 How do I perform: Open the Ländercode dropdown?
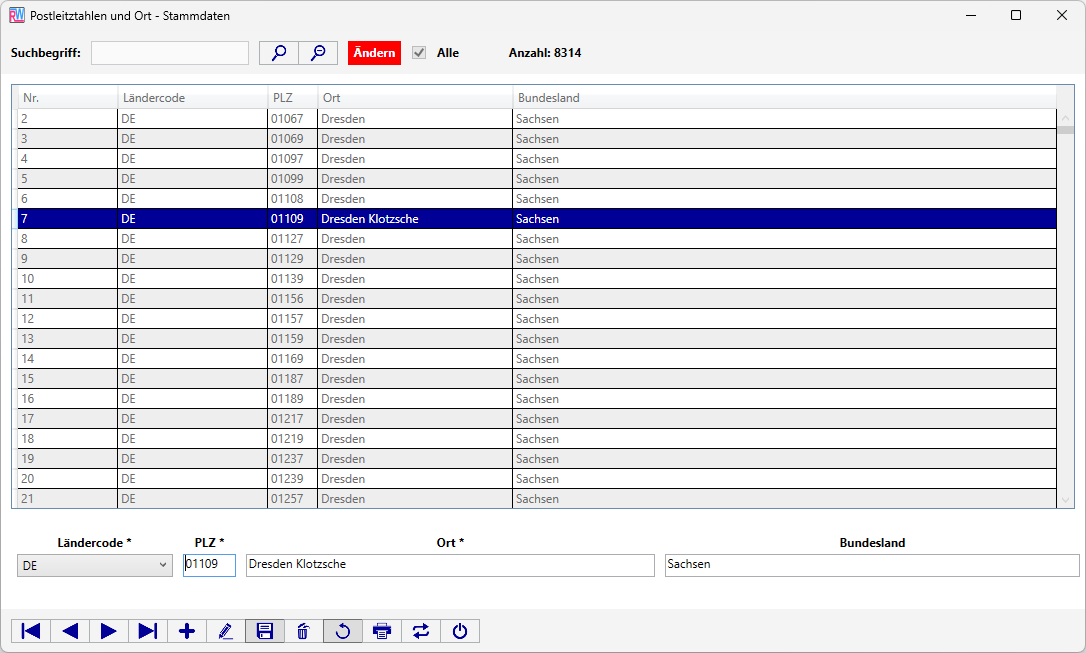click(x=95, y=565)
